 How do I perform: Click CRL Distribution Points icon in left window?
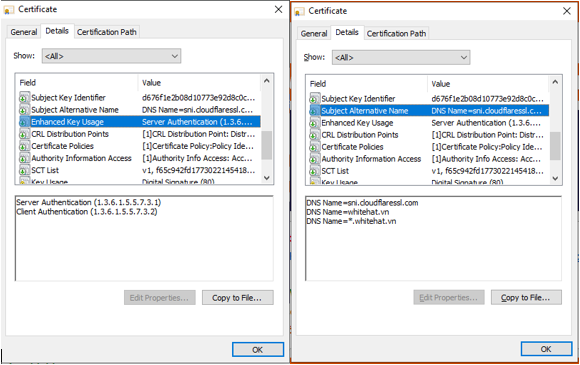pos(24,134)
